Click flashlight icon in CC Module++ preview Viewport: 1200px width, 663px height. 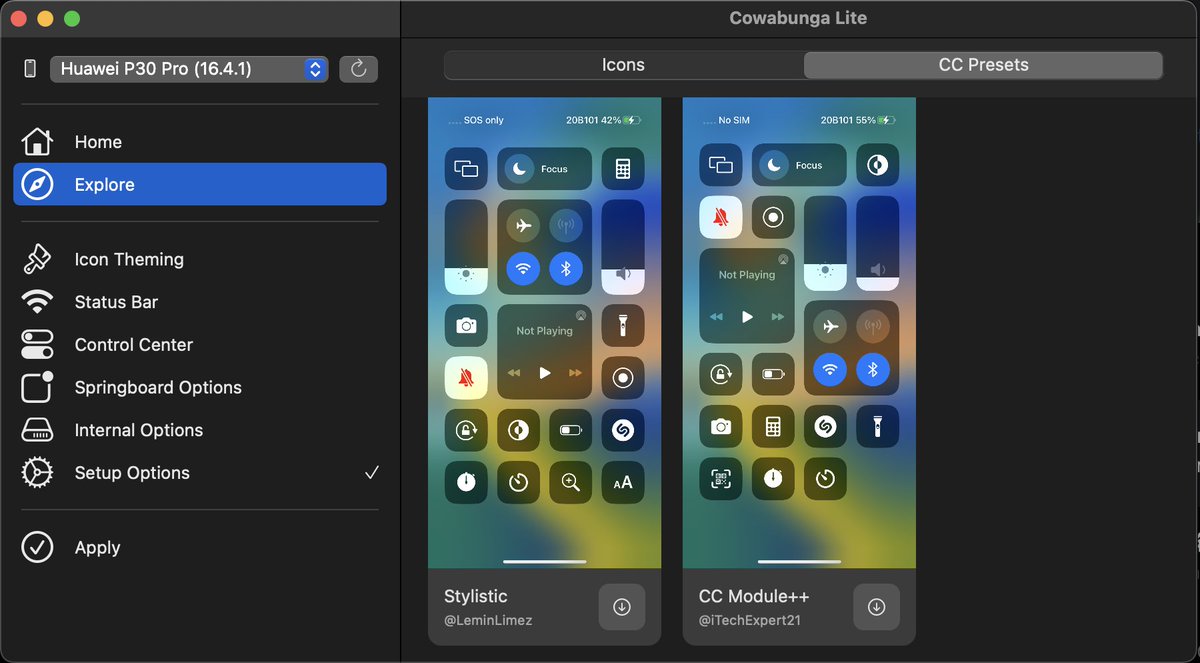877,426
